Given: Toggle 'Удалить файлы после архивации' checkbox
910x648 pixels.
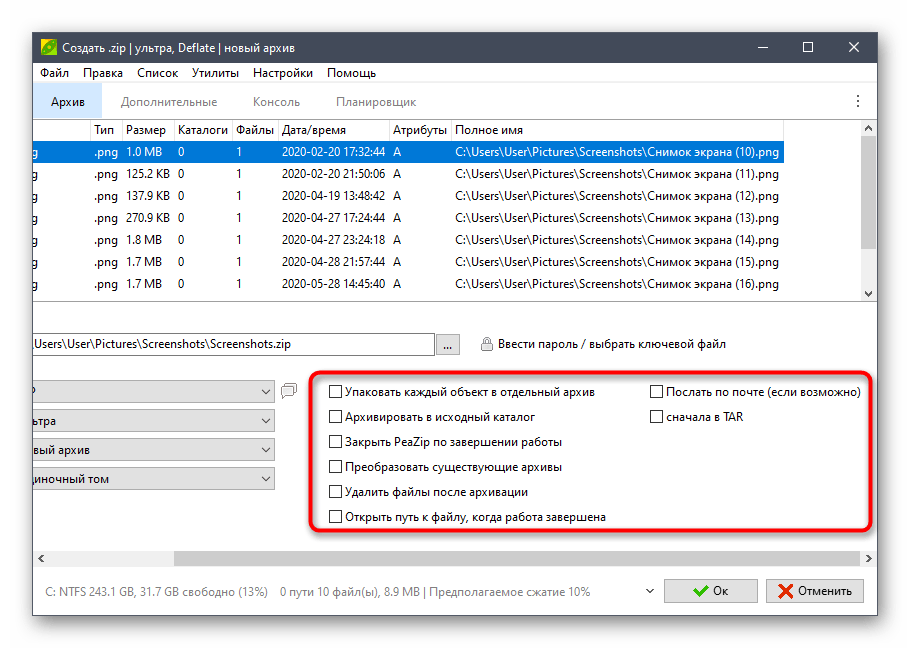Looking at the screenshot, I should coord(336,492).
